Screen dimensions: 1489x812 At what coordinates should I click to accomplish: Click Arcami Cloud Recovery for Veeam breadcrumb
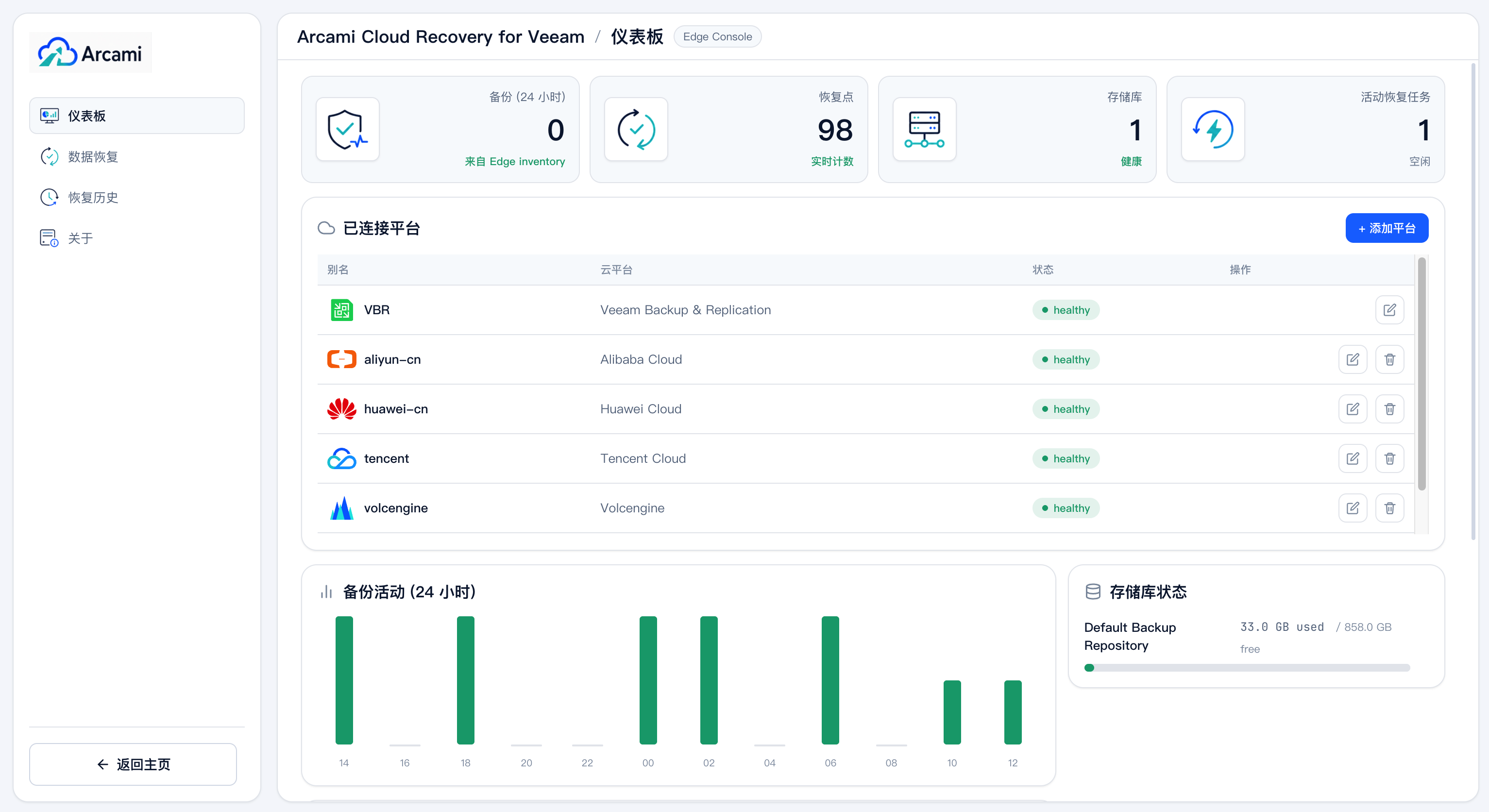[x=440, y=36]
